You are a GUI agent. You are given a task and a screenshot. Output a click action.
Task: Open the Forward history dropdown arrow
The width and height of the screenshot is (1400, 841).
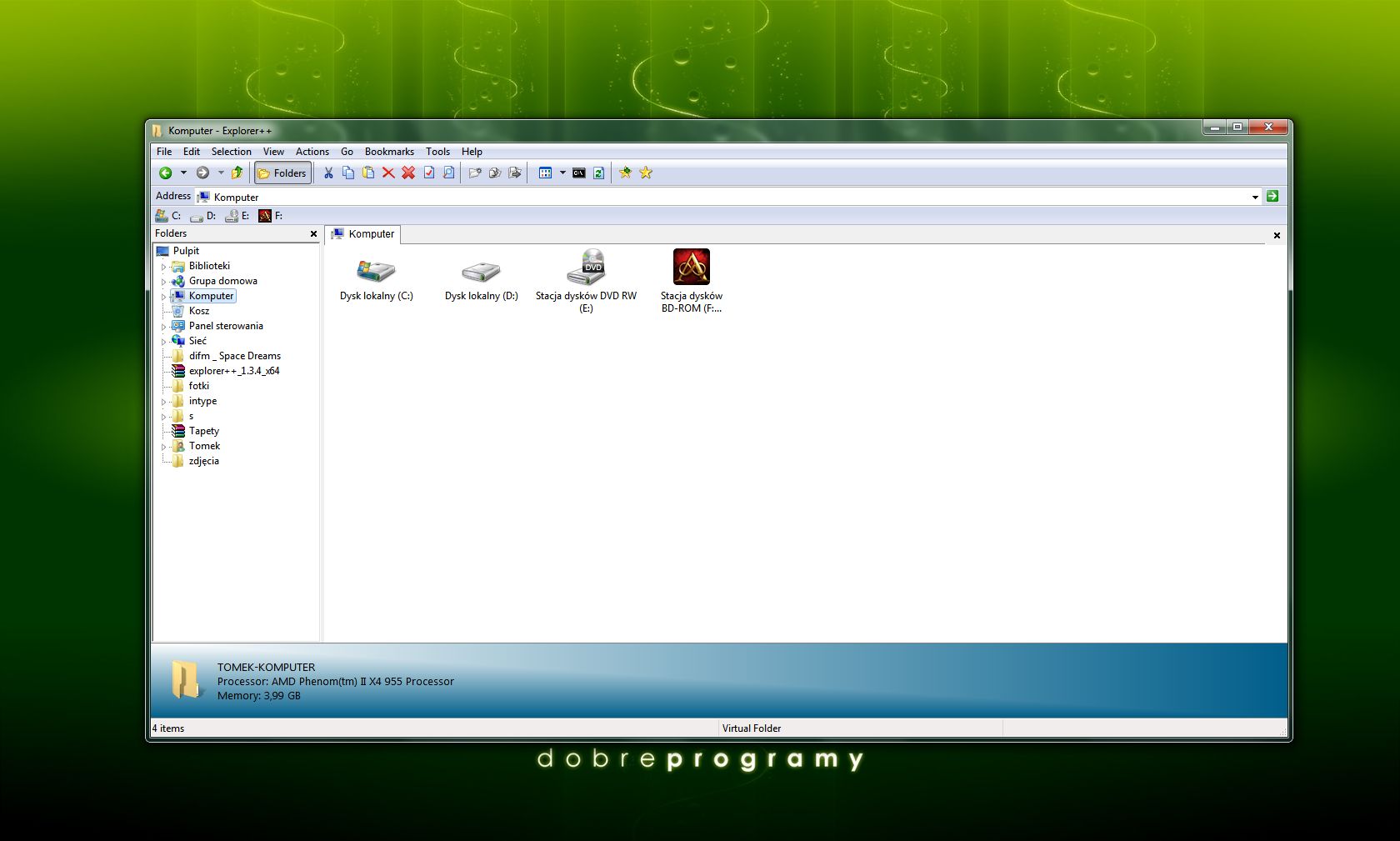221,173
